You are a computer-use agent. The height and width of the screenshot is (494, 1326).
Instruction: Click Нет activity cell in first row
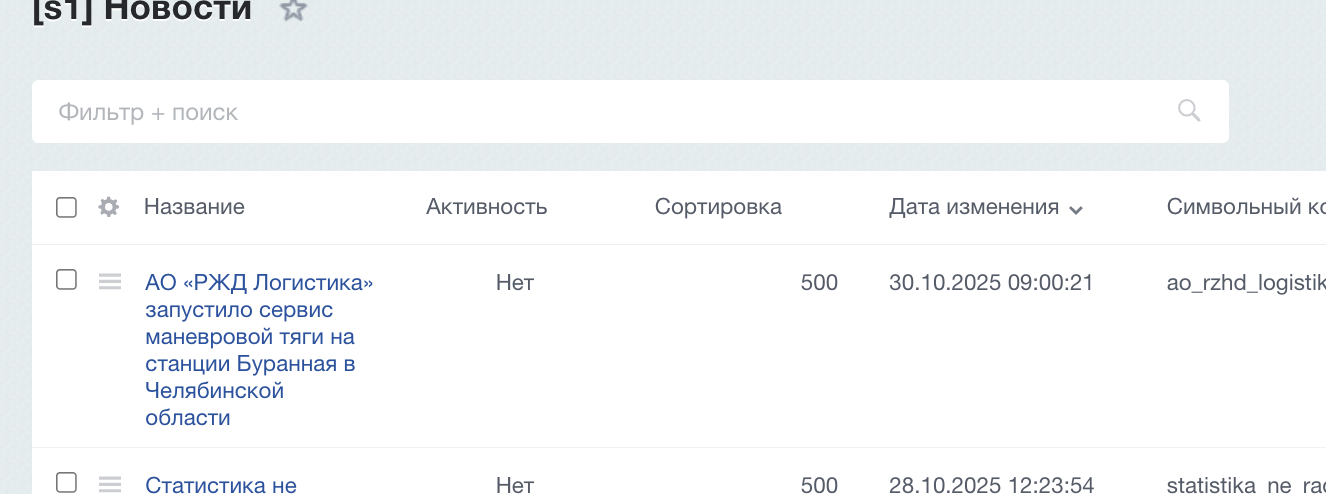point(515,283)
